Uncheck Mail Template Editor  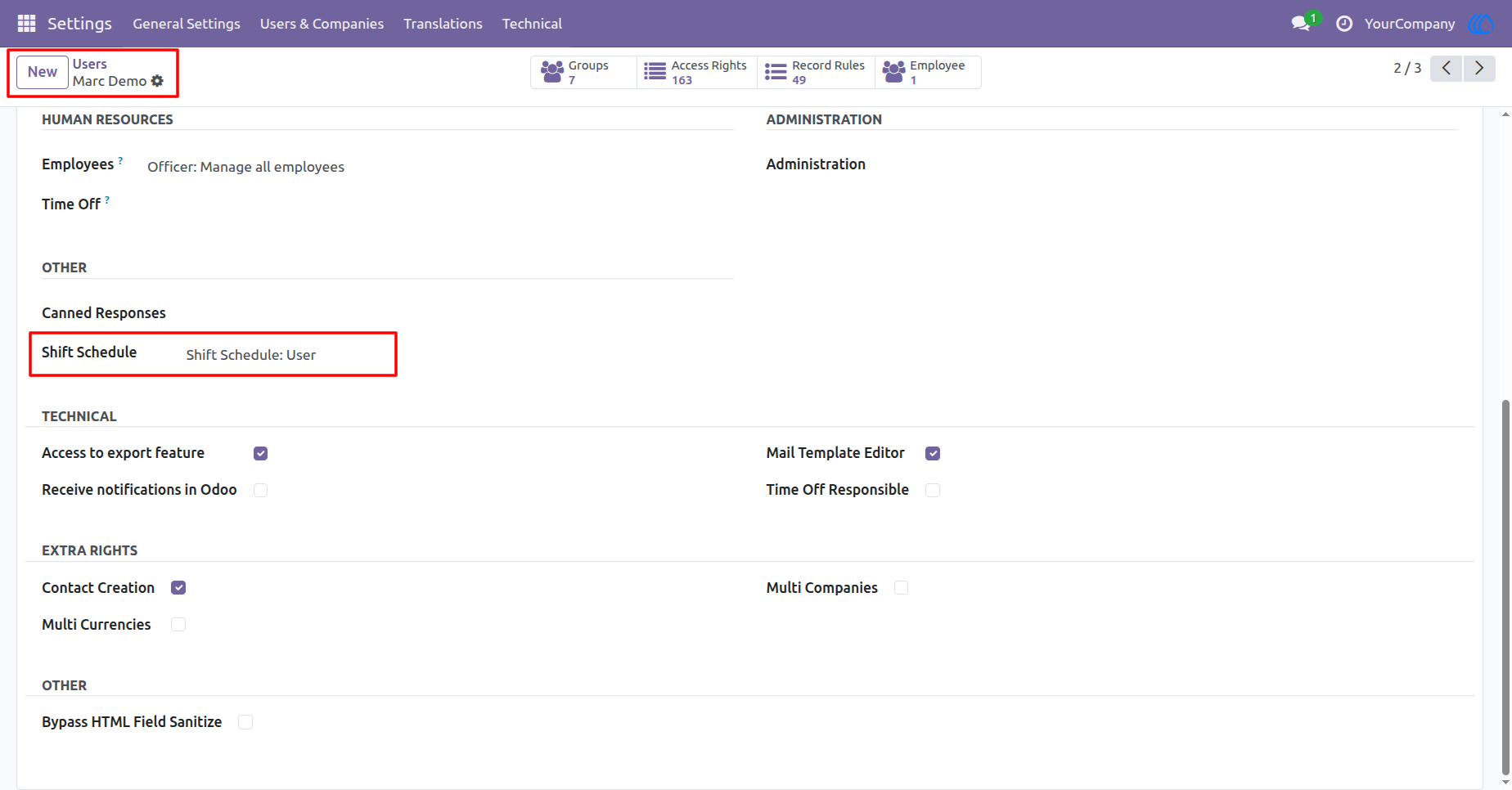click(x=933, y=453)
